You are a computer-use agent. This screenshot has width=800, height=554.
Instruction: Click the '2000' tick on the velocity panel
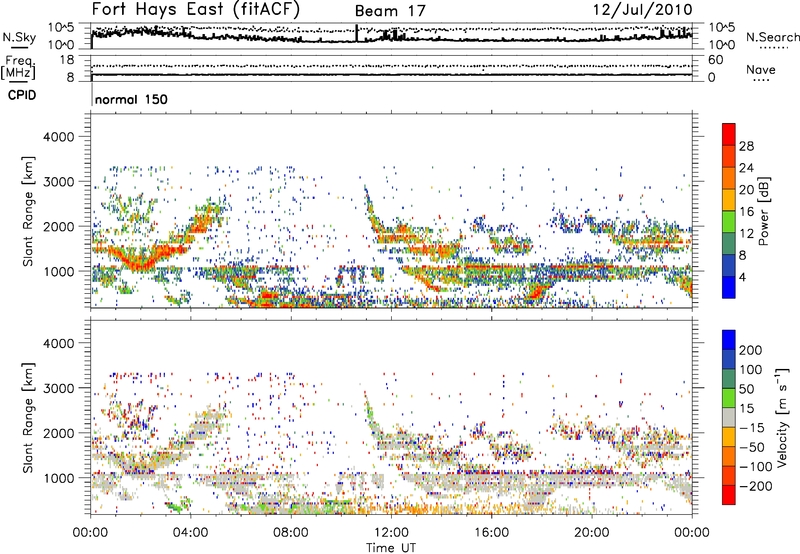pos(59,433)
